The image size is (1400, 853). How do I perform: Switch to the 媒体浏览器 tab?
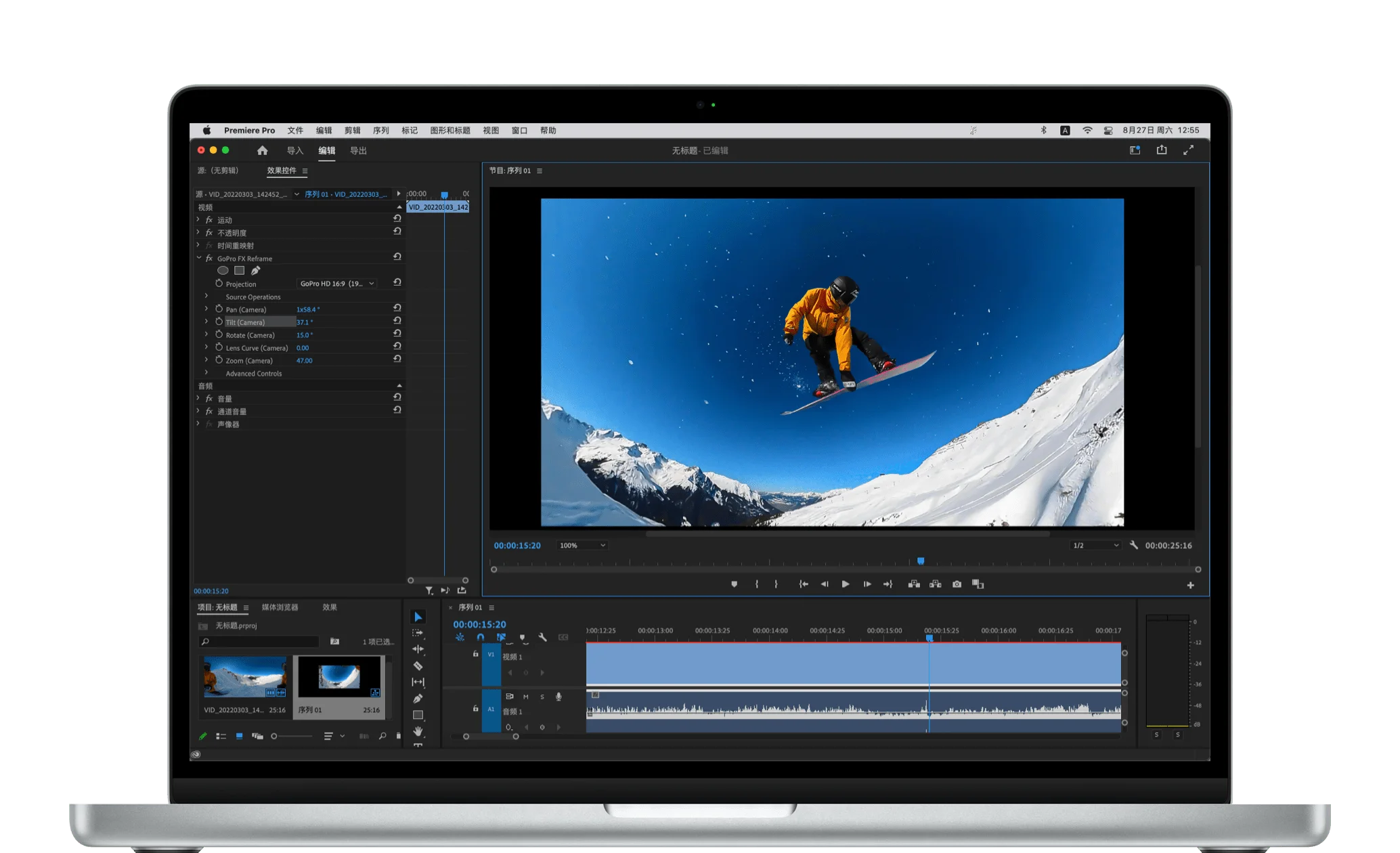280,607
